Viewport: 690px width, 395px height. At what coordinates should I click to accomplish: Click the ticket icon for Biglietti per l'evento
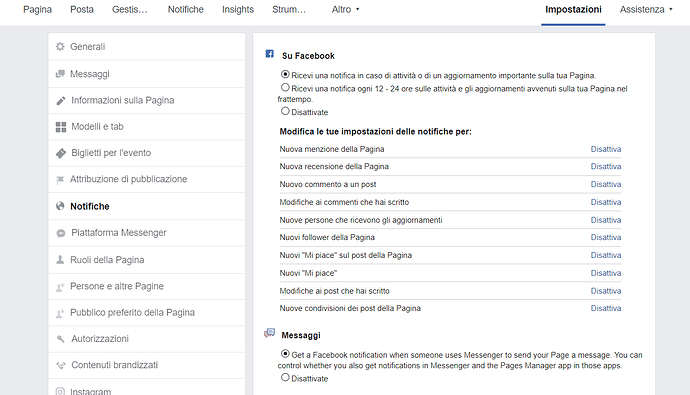coord(61,154)
